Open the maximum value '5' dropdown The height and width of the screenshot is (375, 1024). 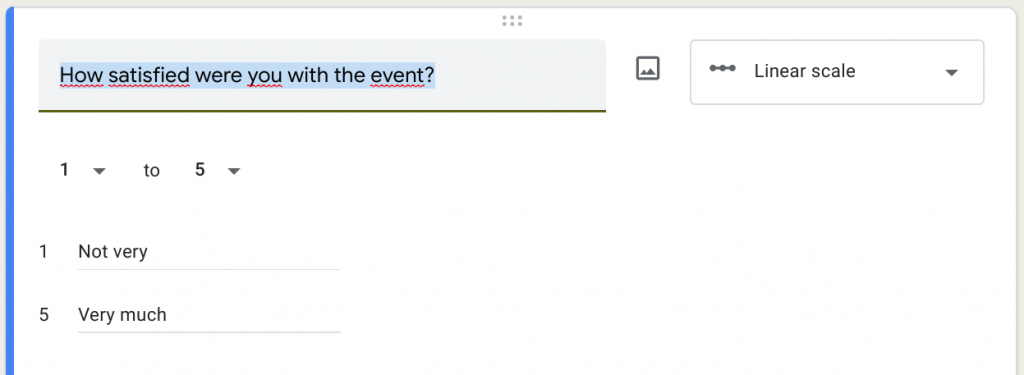(x=217, y=171)
